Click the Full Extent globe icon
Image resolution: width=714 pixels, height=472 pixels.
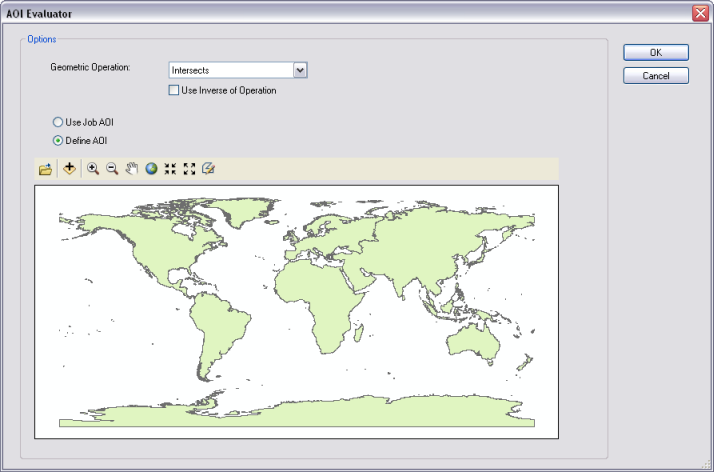(151, 169)
